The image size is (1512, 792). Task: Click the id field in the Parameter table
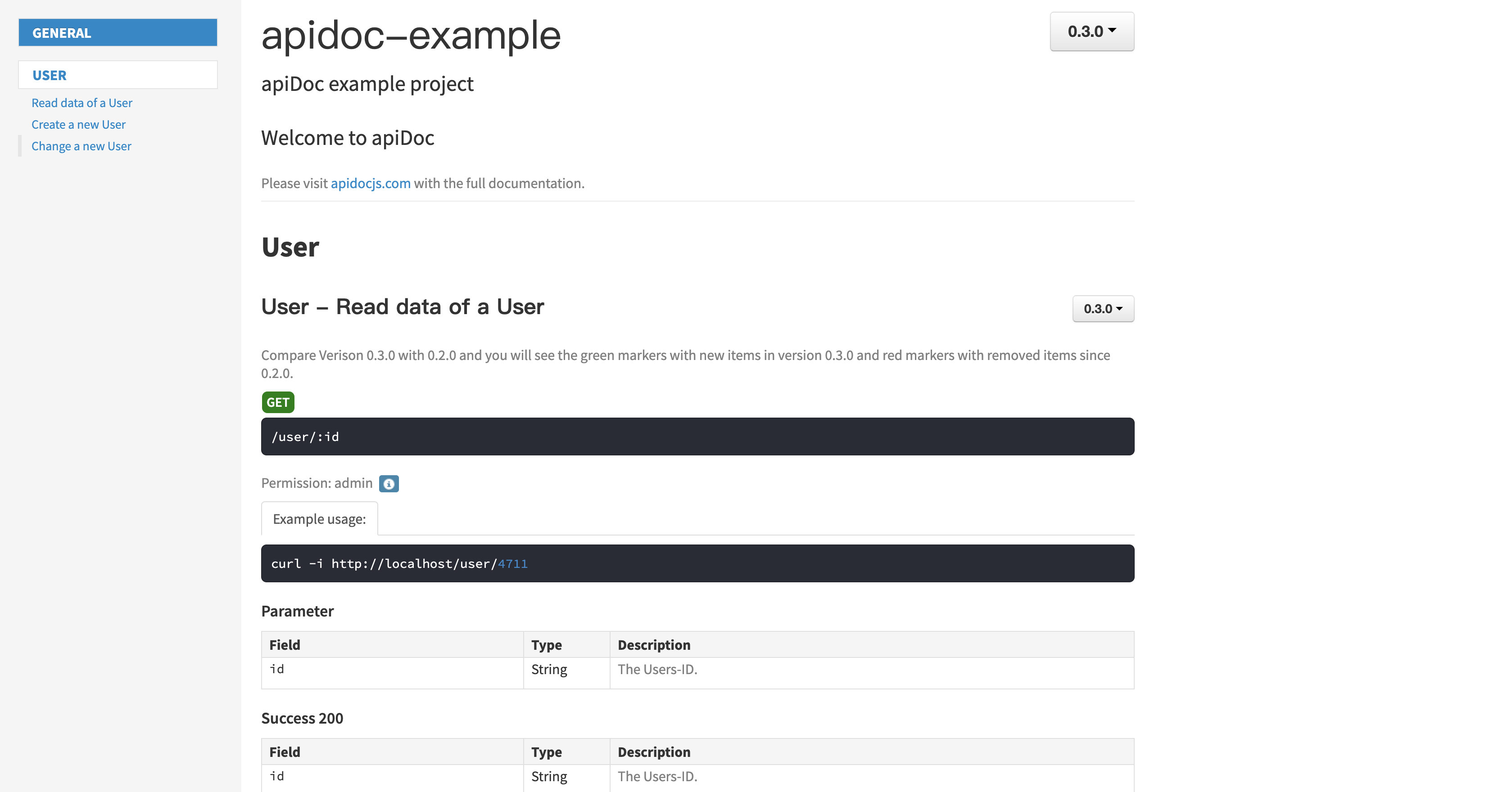tap(277, 670)
